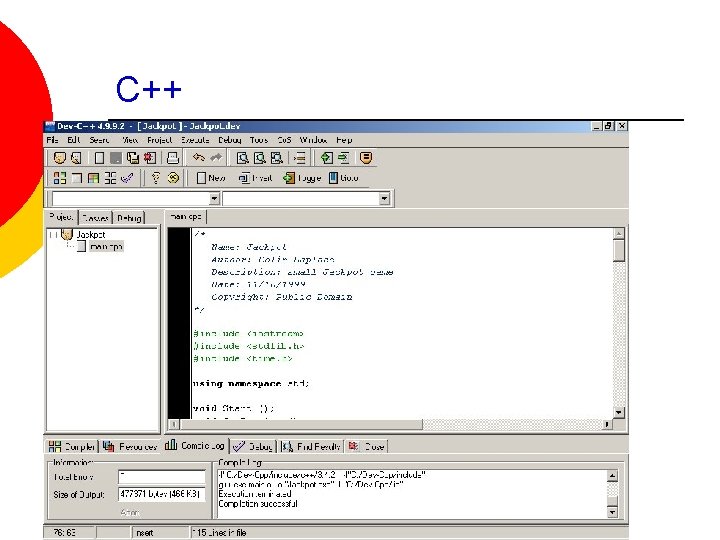Image resolution: width=720 pixels, height=540 pixels.
Task: Open the Execute menu
Action: pos(195,140)
